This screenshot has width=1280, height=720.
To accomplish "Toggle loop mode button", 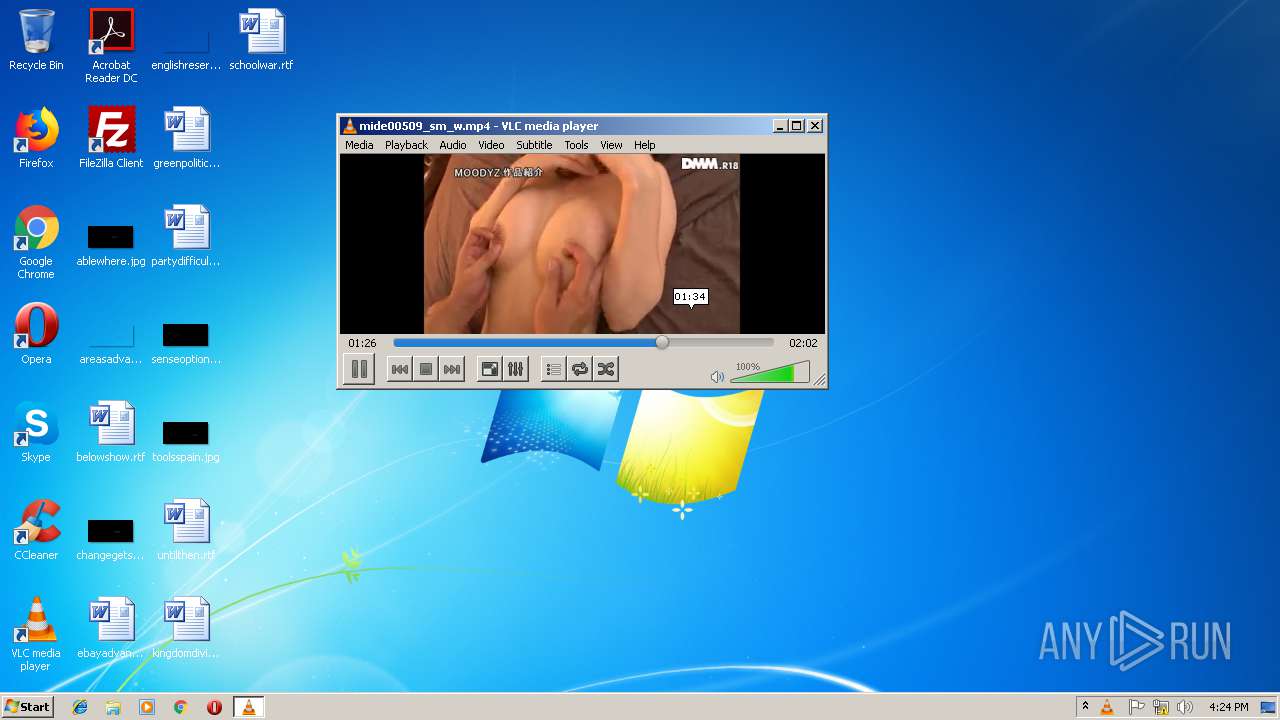I will coord(579,369).
